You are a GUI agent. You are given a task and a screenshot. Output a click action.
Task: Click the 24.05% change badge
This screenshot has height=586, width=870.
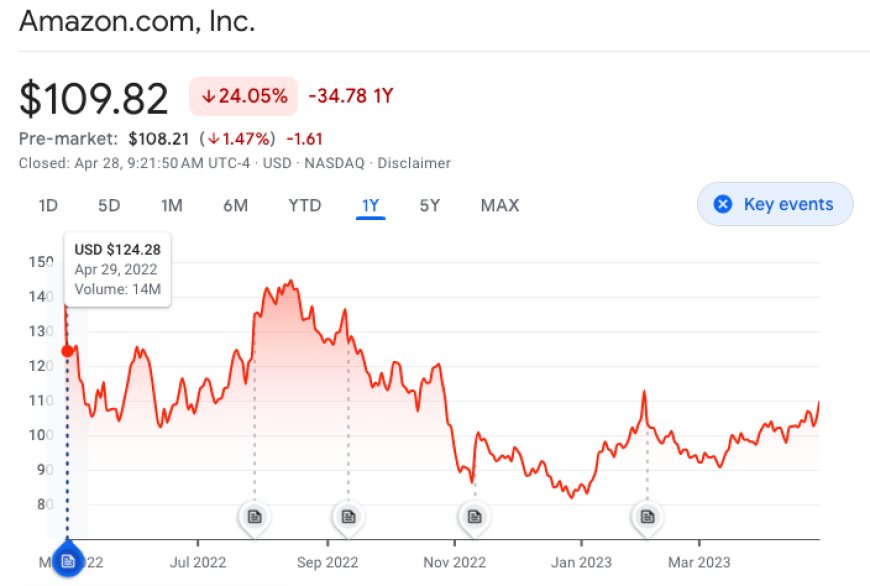point(244,97)
